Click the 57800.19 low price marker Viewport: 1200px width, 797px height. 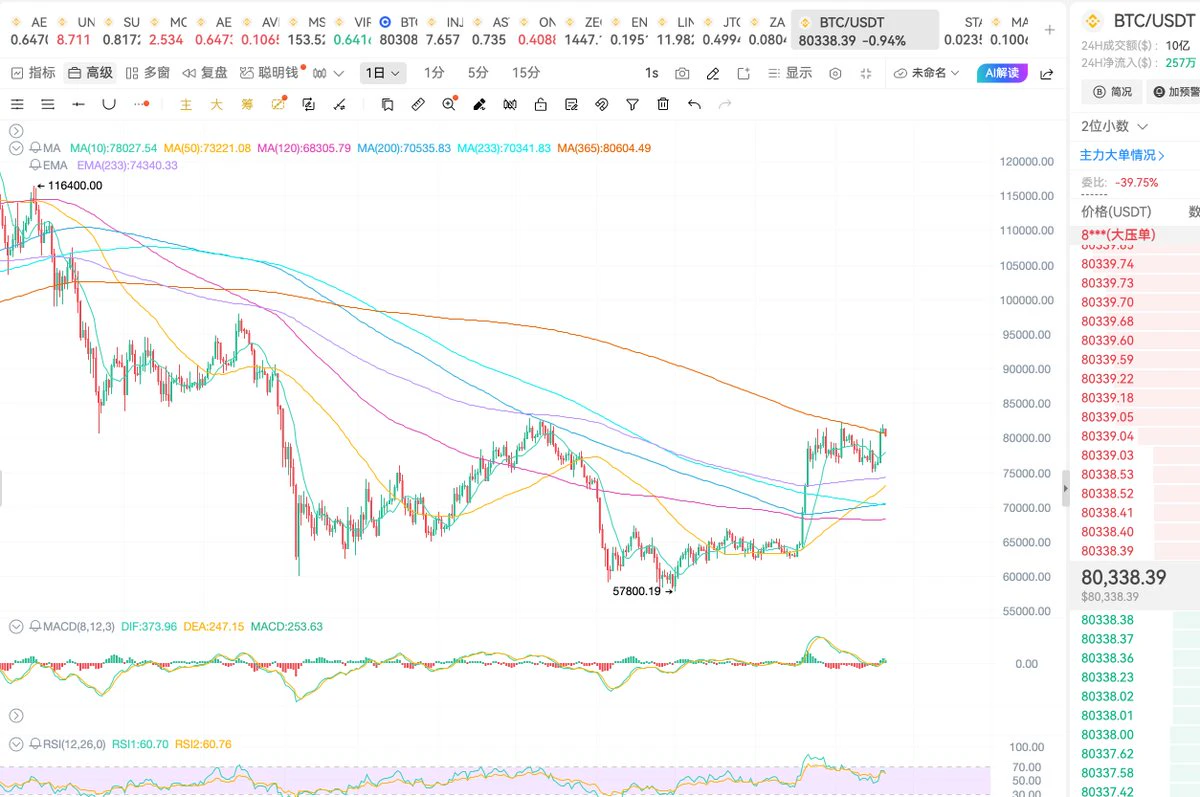(643, 591)
